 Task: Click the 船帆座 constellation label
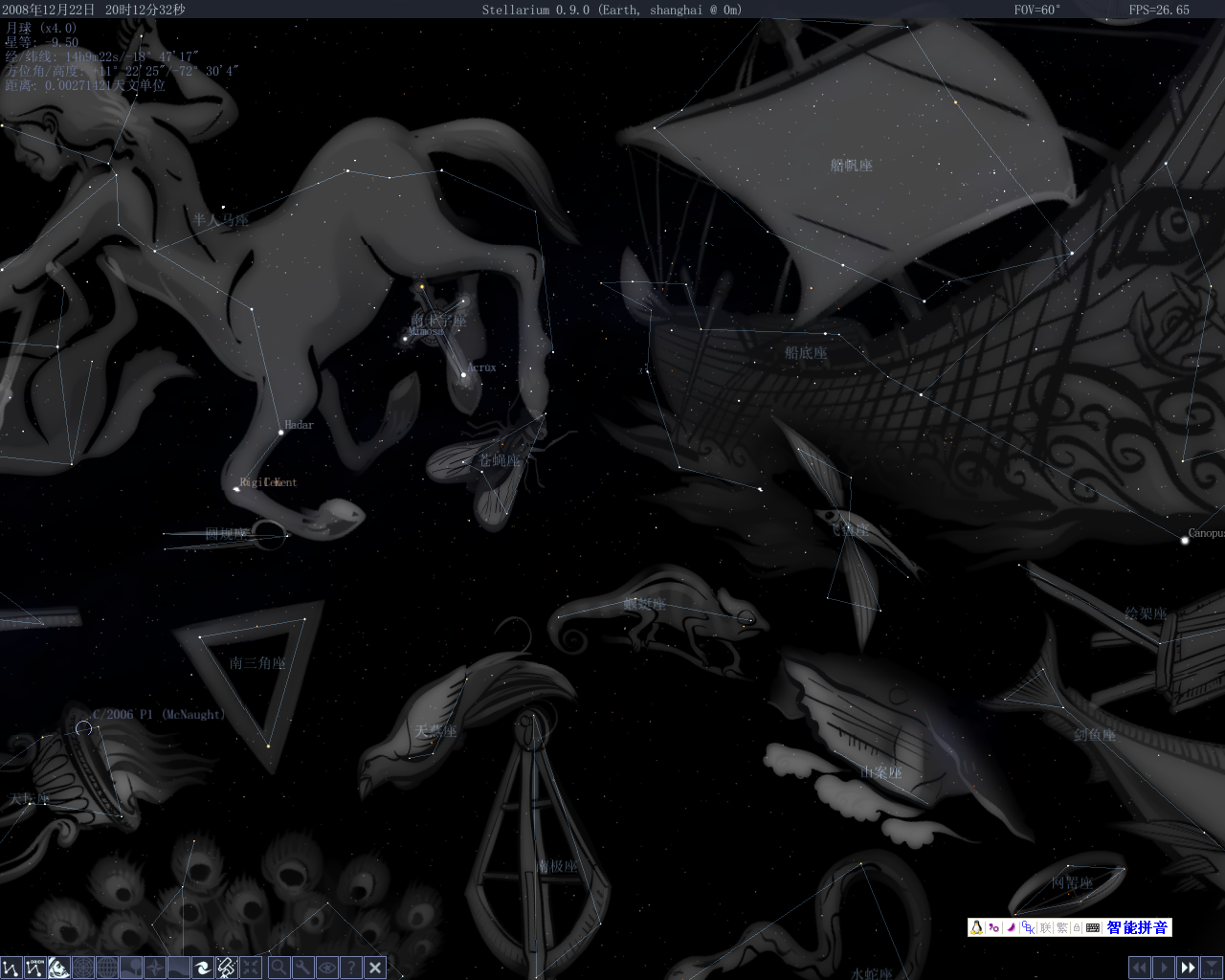pos(852,166)
